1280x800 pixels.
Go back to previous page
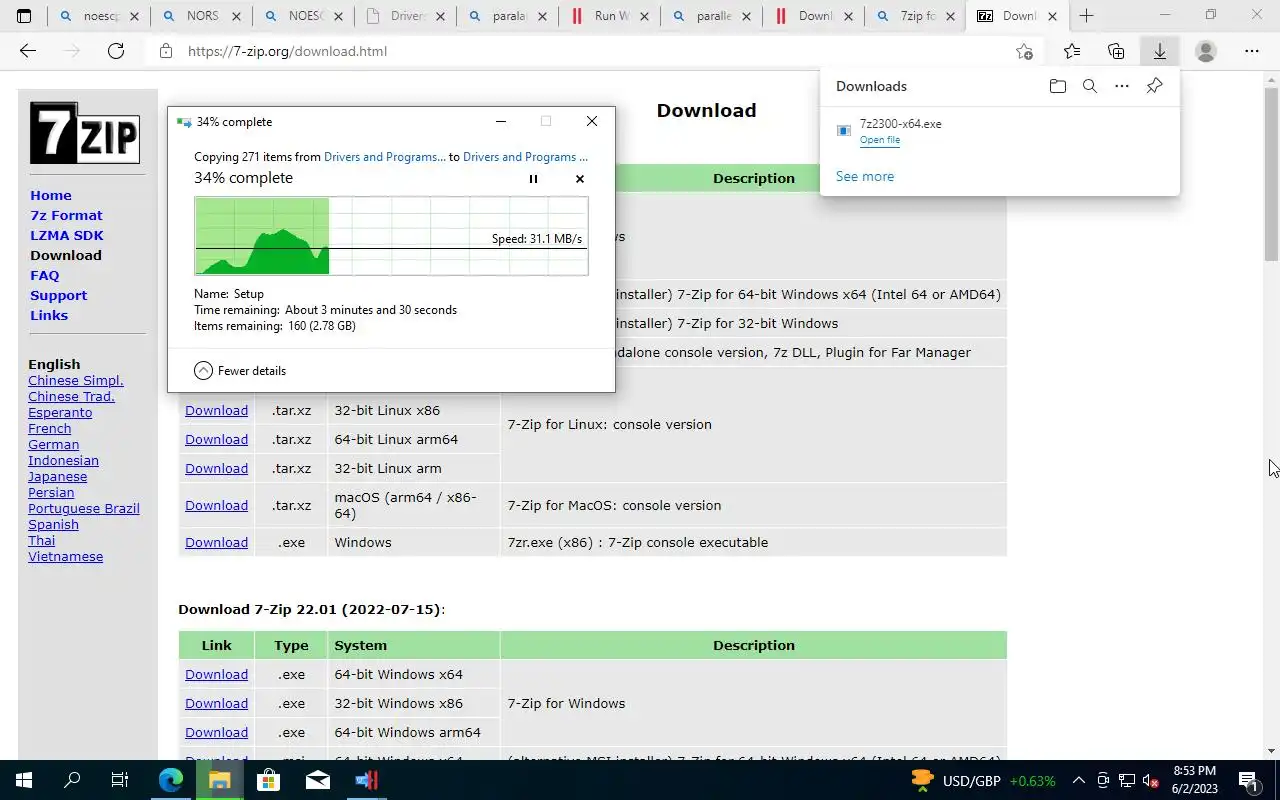click(x=28, y=51)
